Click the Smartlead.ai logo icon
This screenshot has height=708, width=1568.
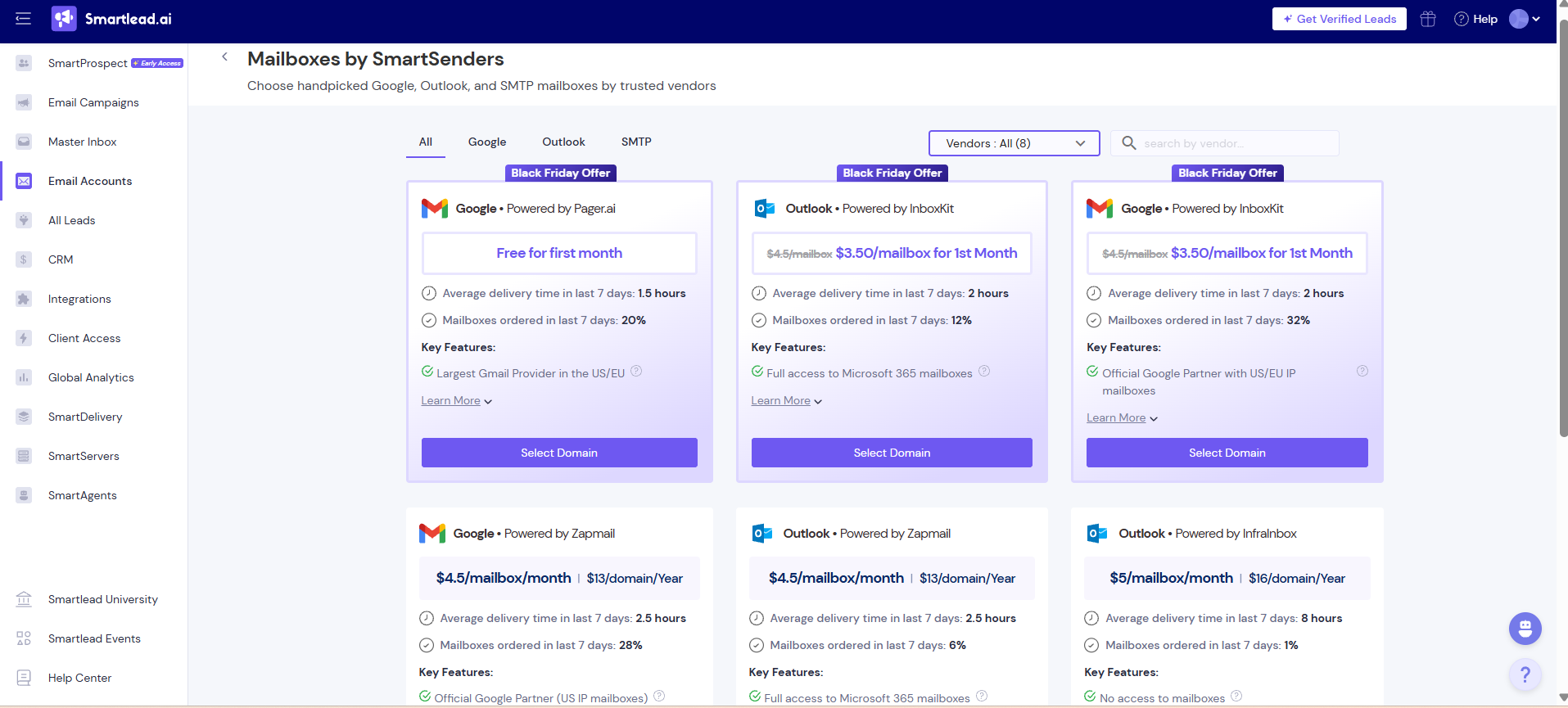coord(64,19)
